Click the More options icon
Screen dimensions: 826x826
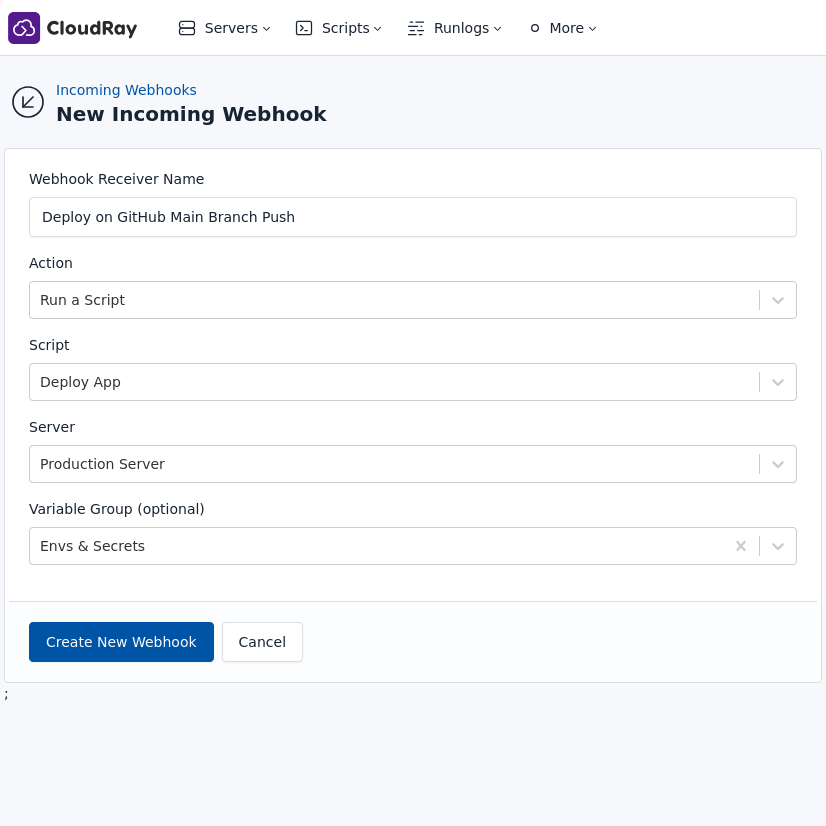pyautogui.click(x=534, y=28)
